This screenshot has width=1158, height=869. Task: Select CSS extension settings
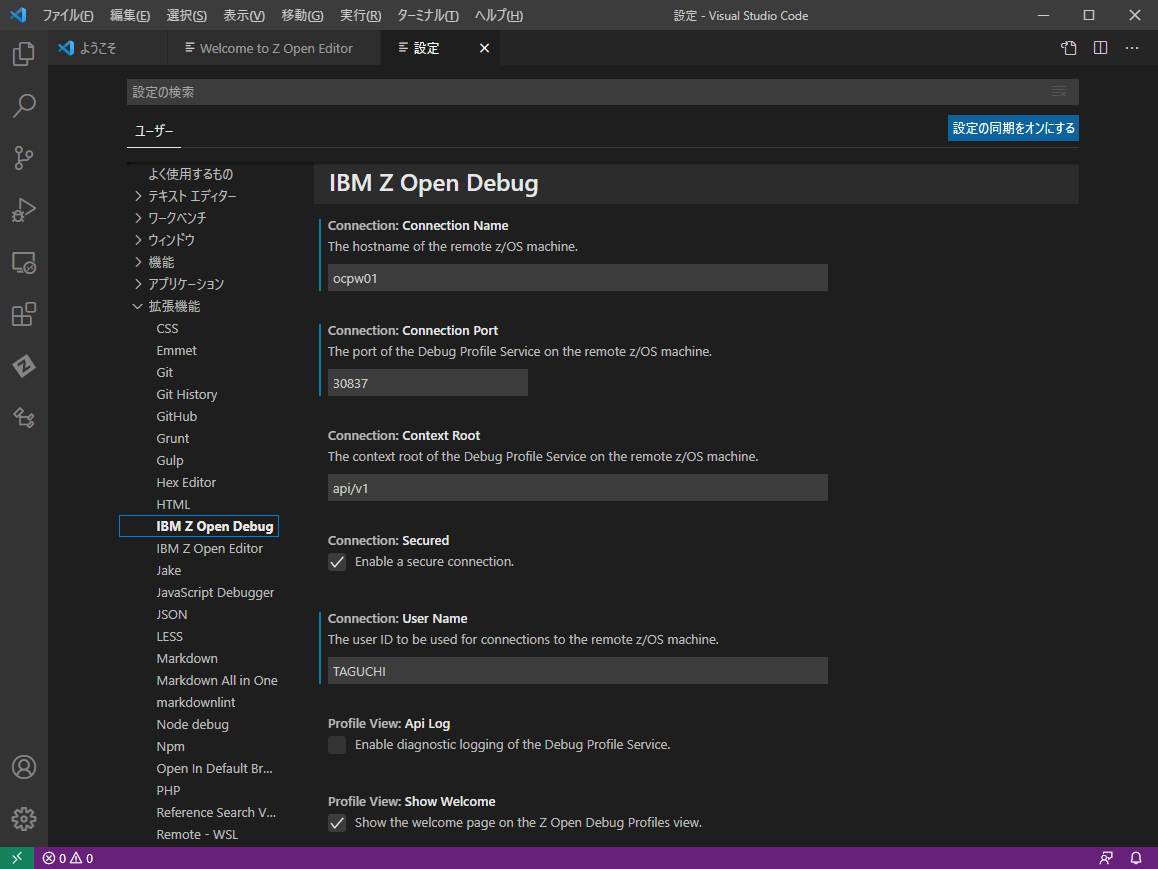click(167, 329)
